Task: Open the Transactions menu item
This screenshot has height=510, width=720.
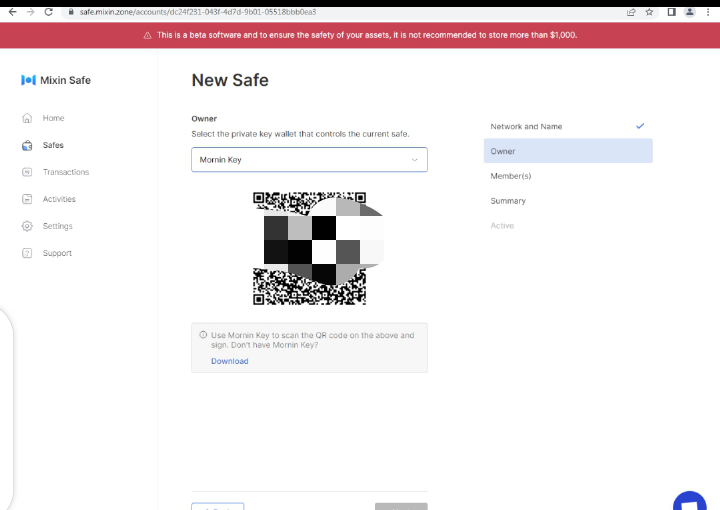Action: point(66,172)
